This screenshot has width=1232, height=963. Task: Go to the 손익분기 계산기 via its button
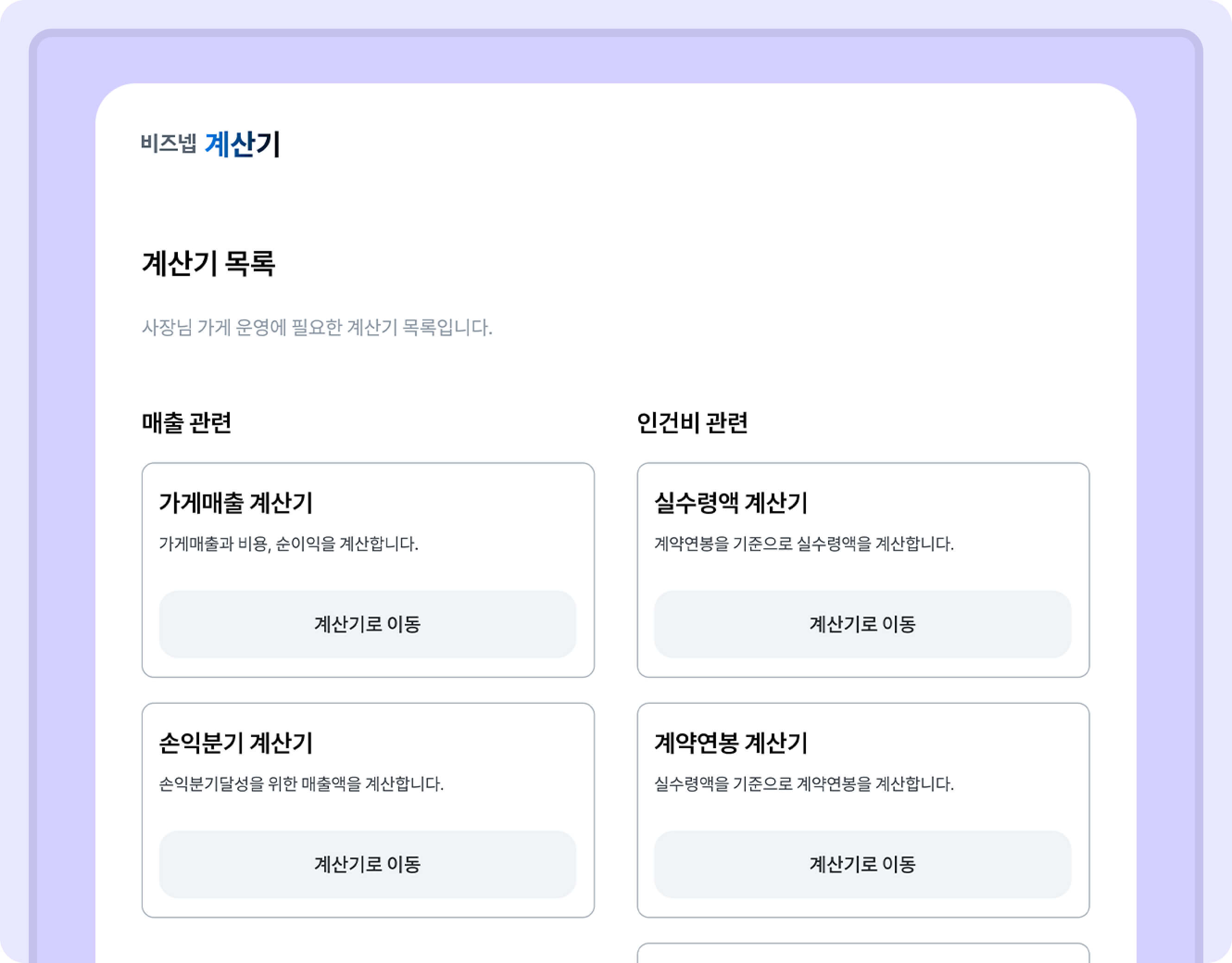pos(367,864)
